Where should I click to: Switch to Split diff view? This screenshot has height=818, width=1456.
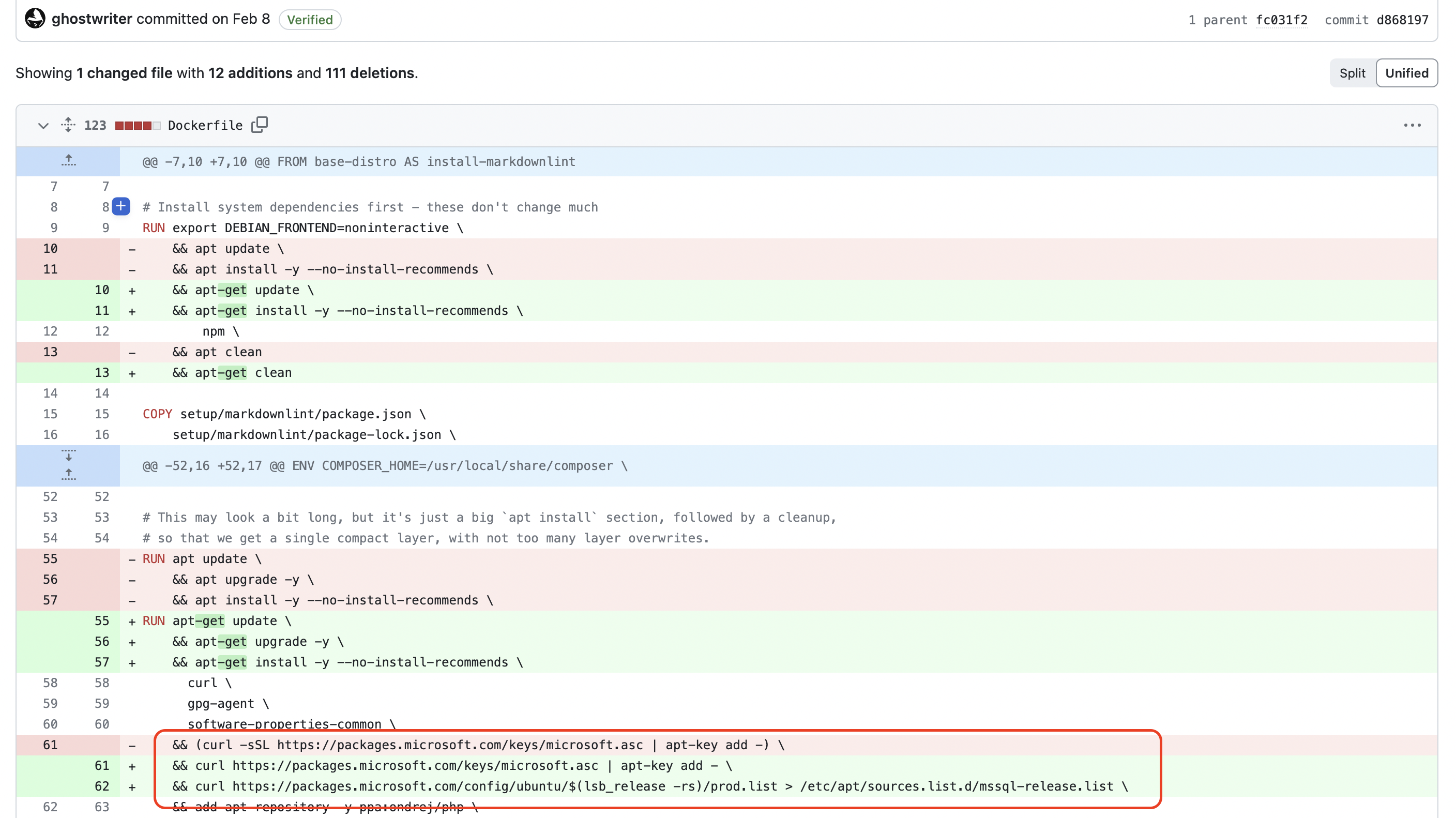(x=1352, y=72)
